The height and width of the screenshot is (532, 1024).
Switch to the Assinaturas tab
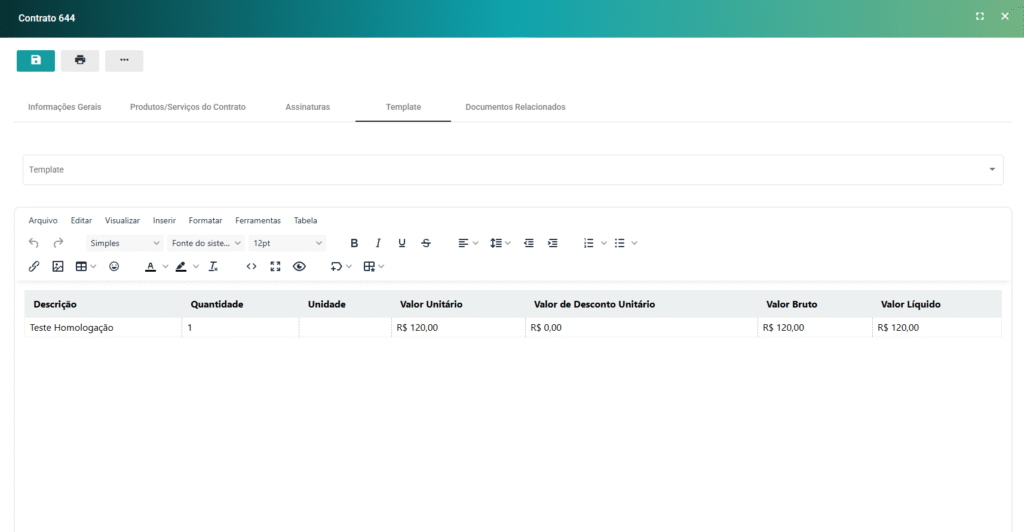tap(307, 107)
